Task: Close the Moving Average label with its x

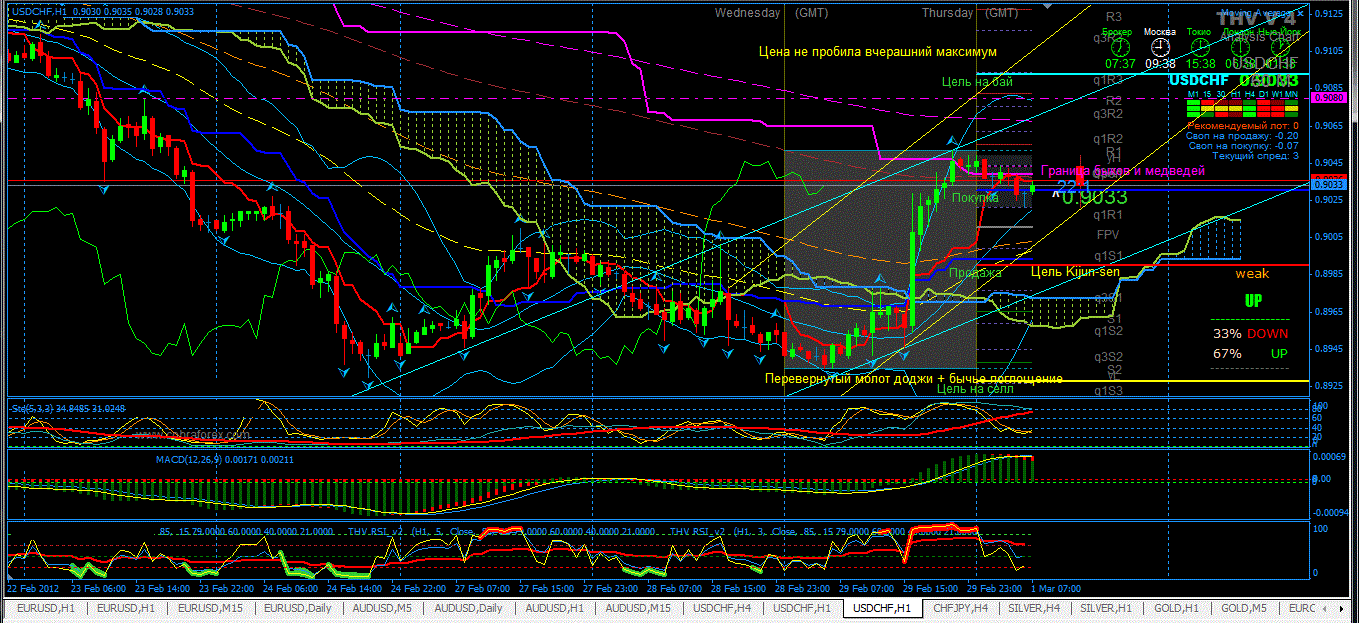Action: tap(1300, 13)
